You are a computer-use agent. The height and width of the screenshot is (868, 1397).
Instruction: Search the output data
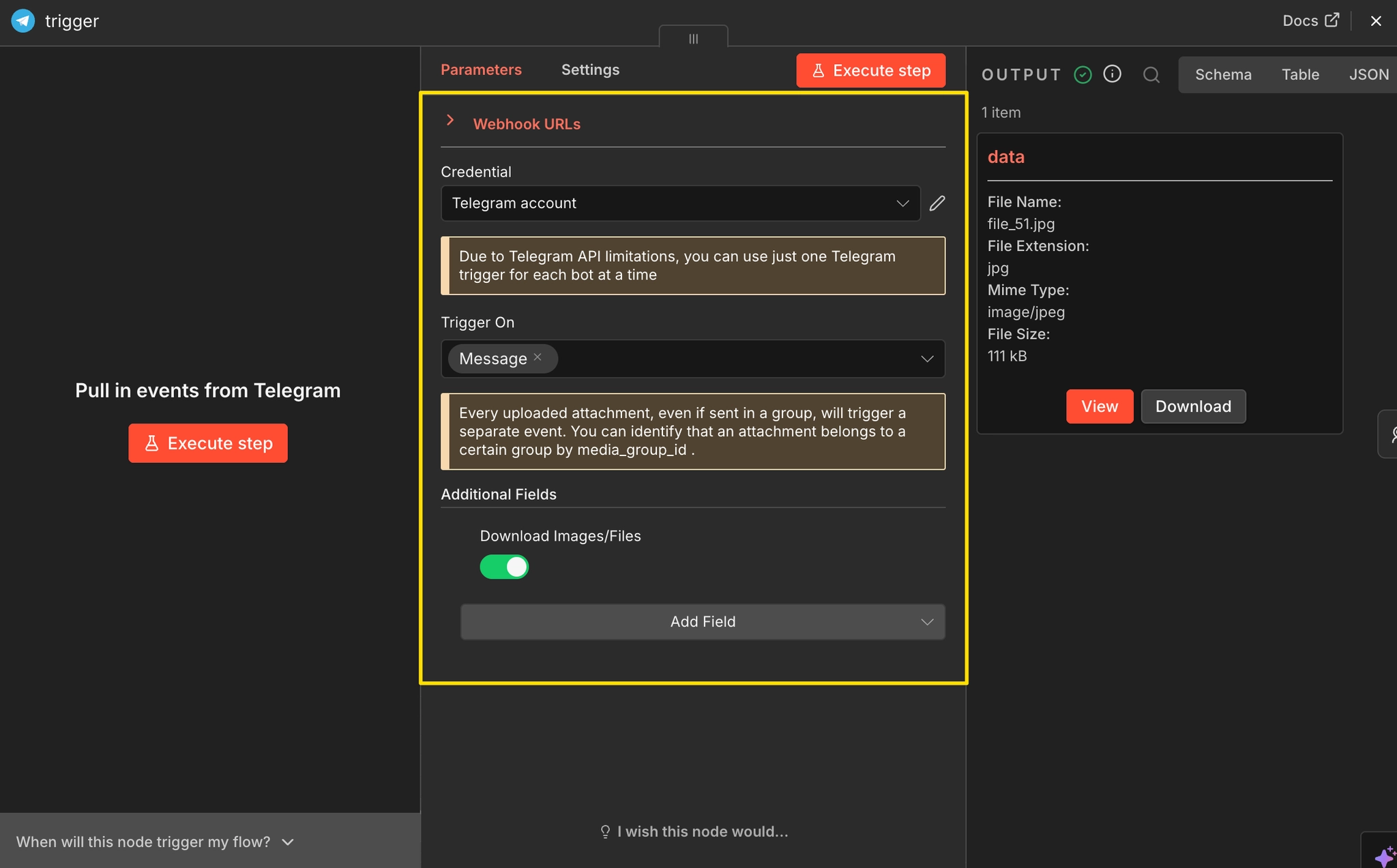pos(1151,74)
